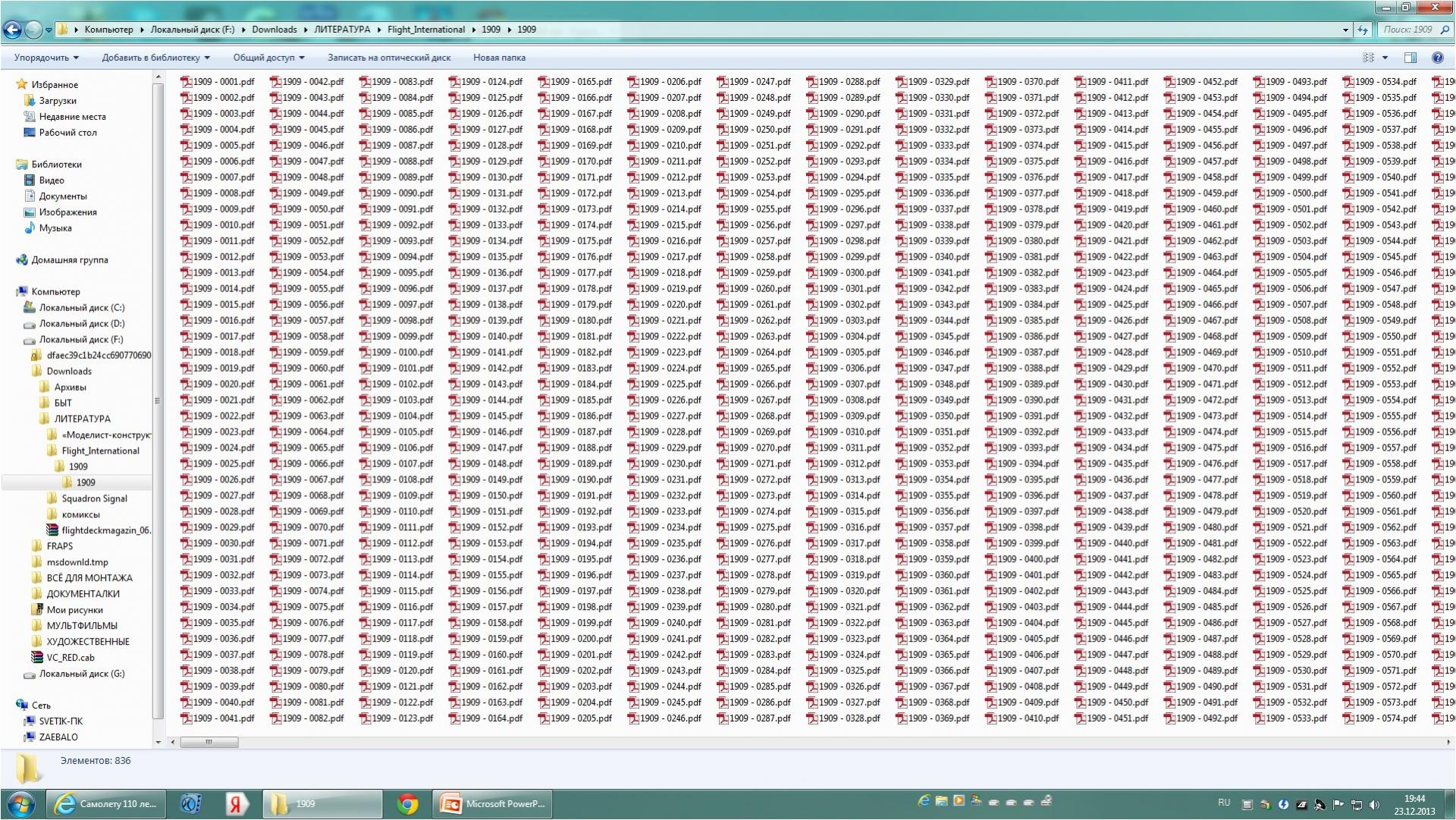Click Записать на оптический диск
This screenshot has height=820, width=1456.
388,58
